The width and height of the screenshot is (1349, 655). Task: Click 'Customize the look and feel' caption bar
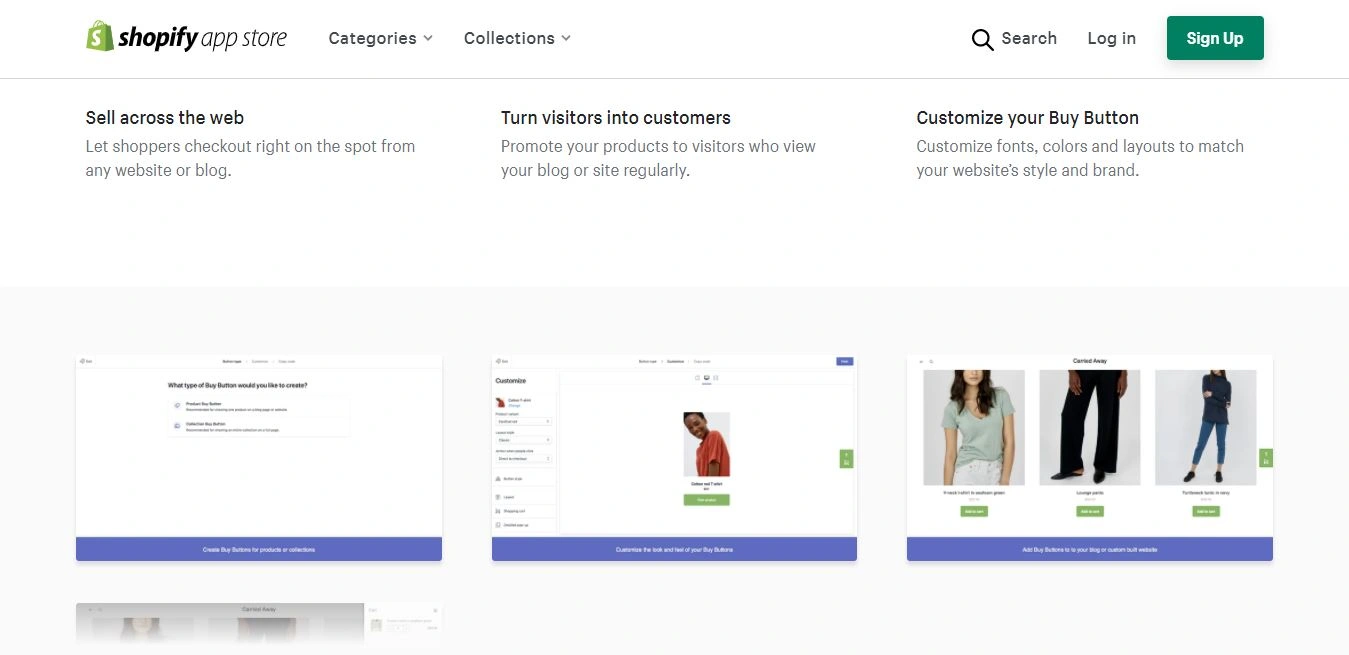[x=674, y=549]
